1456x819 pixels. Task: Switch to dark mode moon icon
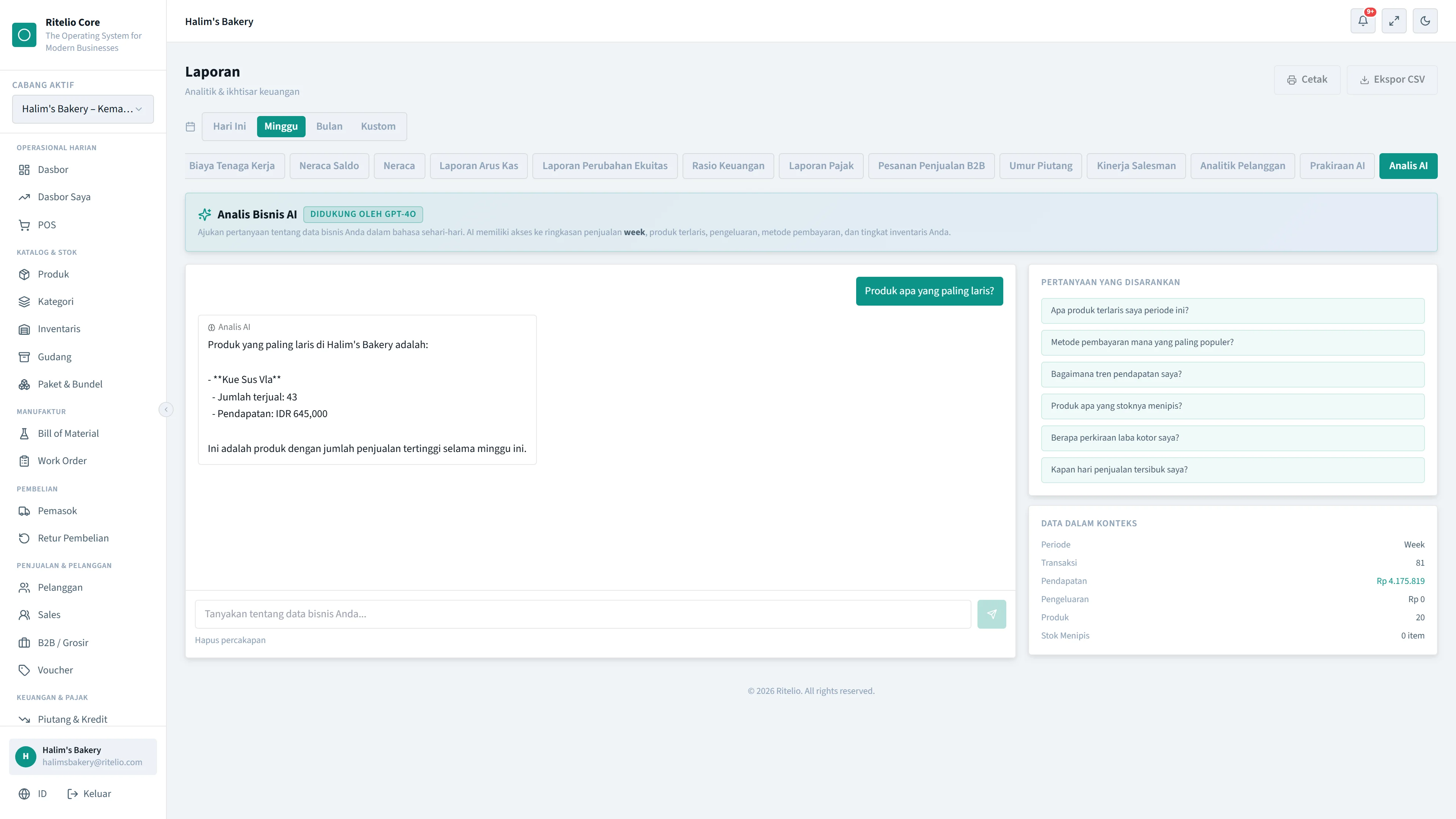pos(1425,21)
